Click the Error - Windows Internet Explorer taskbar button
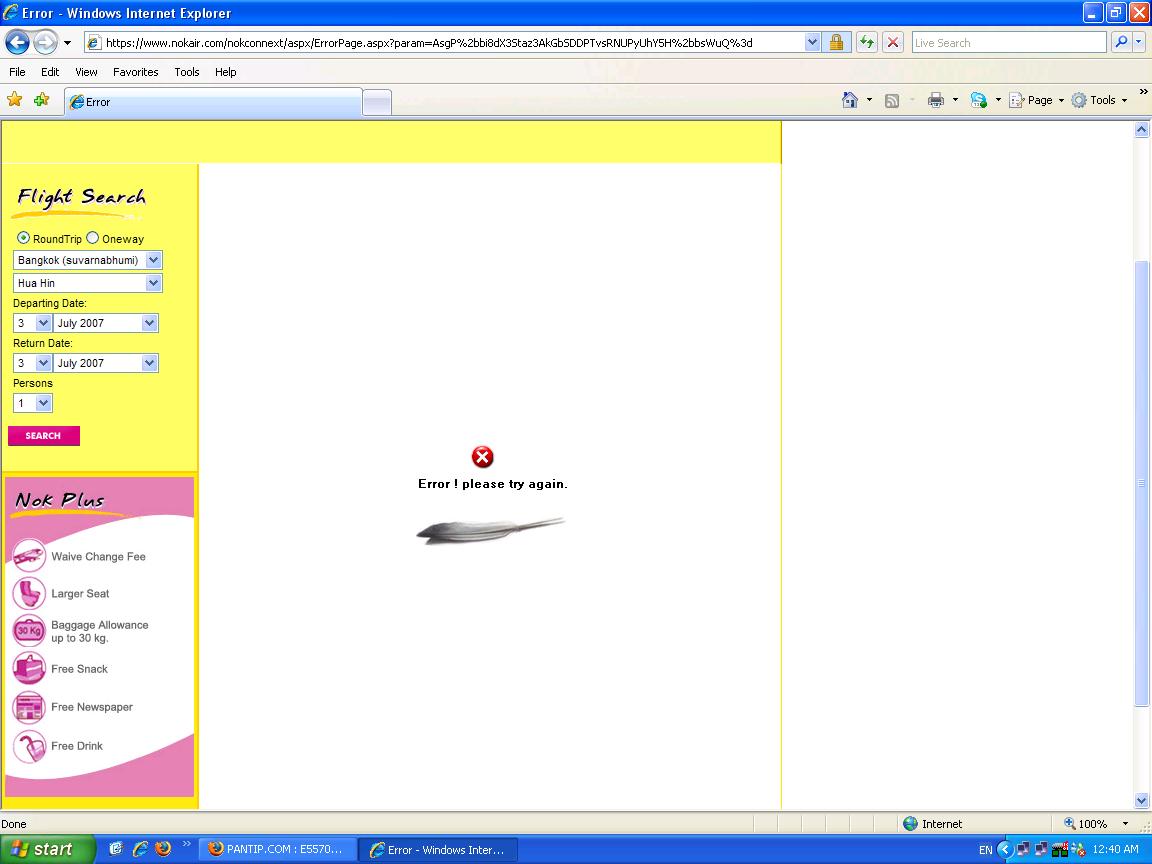 point(439,849)
